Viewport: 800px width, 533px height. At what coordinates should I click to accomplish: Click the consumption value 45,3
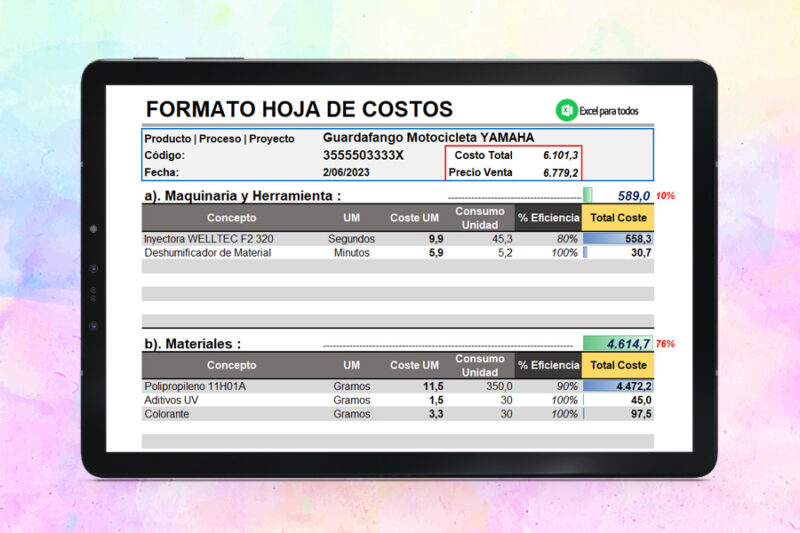pyautogui.click(x=502, y=239)
